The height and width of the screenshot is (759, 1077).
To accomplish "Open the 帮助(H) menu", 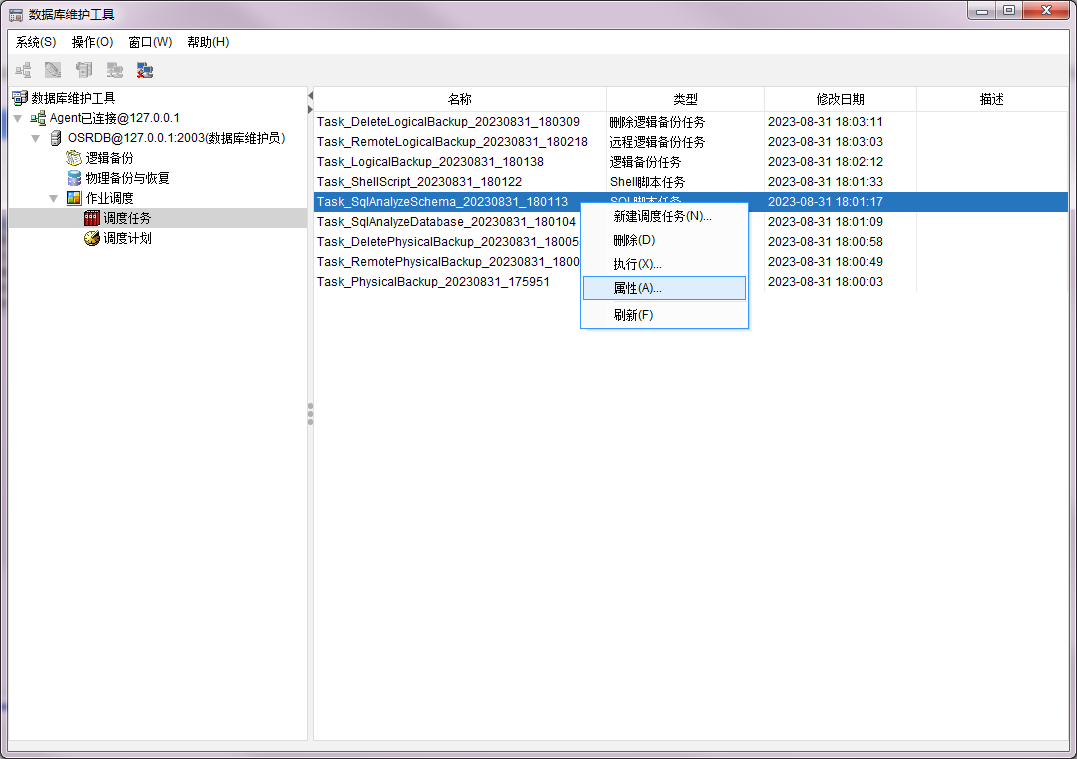I will [x=208, y=42].
